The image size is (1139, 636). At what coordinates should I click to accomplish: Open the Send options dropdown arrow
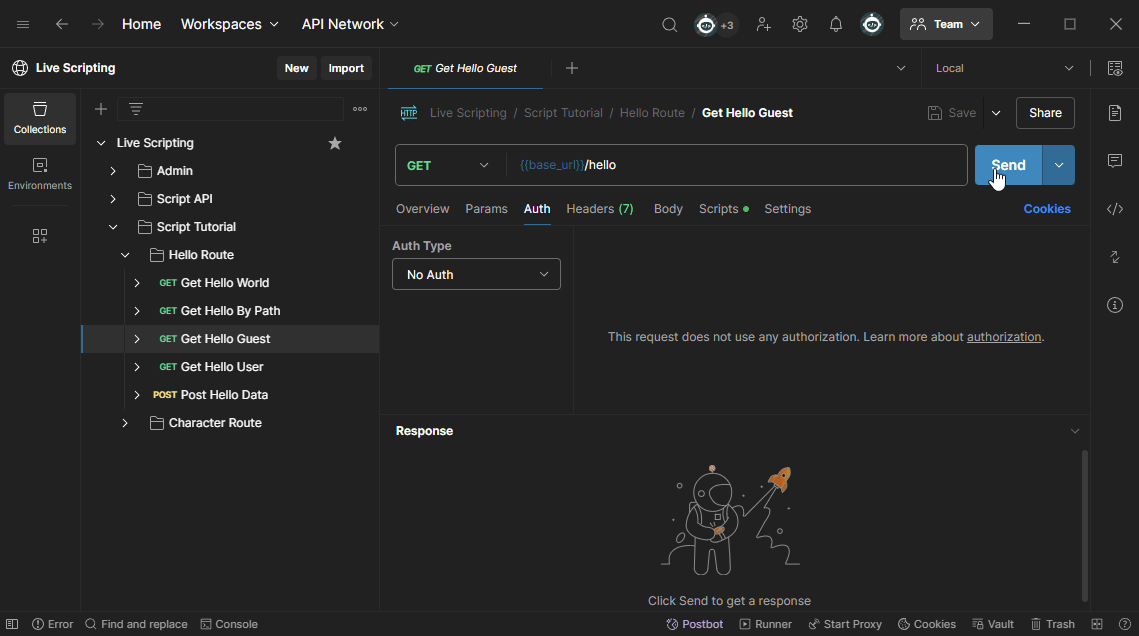coord(1058,166)
